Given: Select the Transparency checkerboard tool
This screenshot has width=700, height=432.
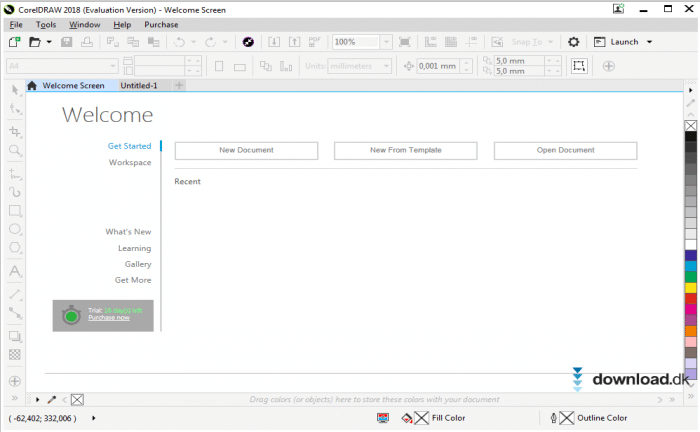Looking at the screenshot, I should tap(15, 355).
